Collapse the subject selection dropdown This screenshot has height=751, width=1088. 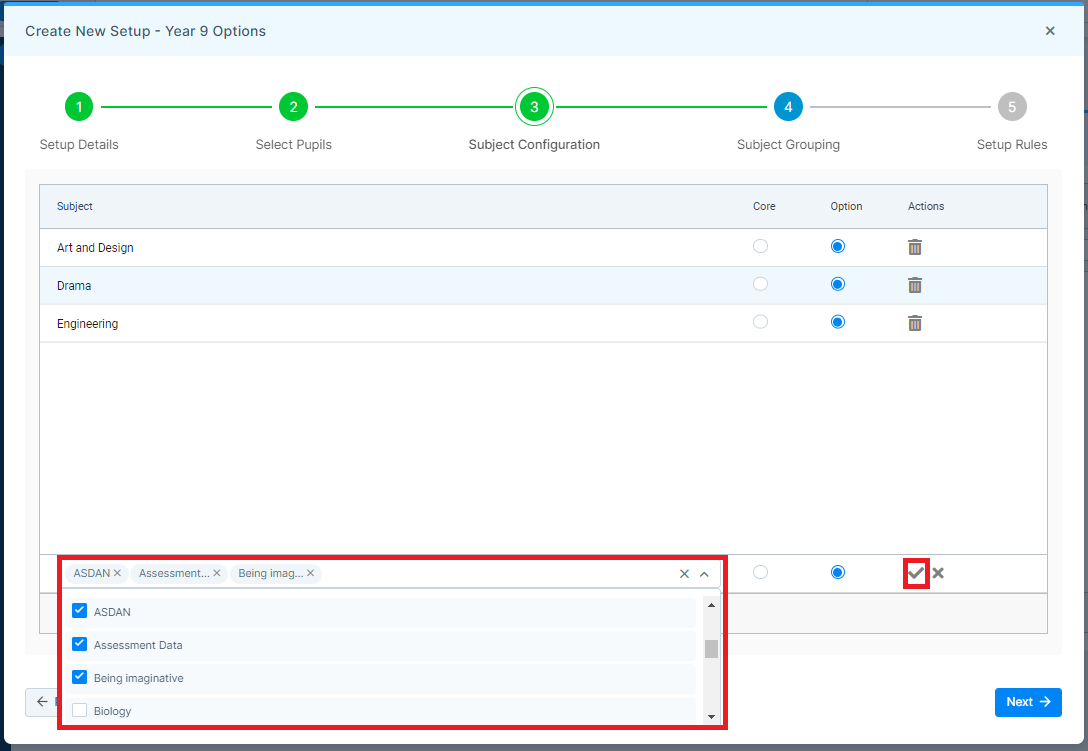pyautogui.click(x=705, y=573)
